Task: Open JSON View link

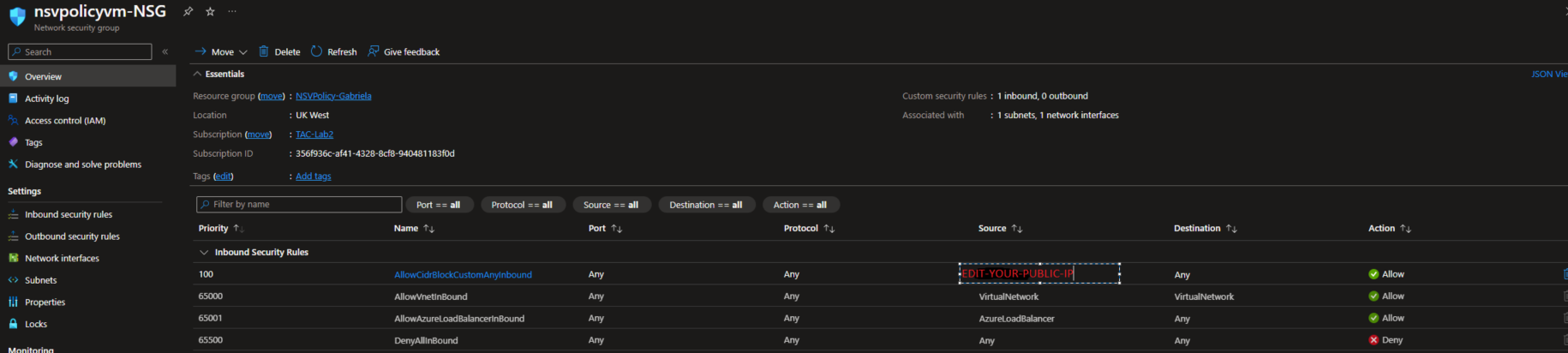Action: (x=1549, y=75)
